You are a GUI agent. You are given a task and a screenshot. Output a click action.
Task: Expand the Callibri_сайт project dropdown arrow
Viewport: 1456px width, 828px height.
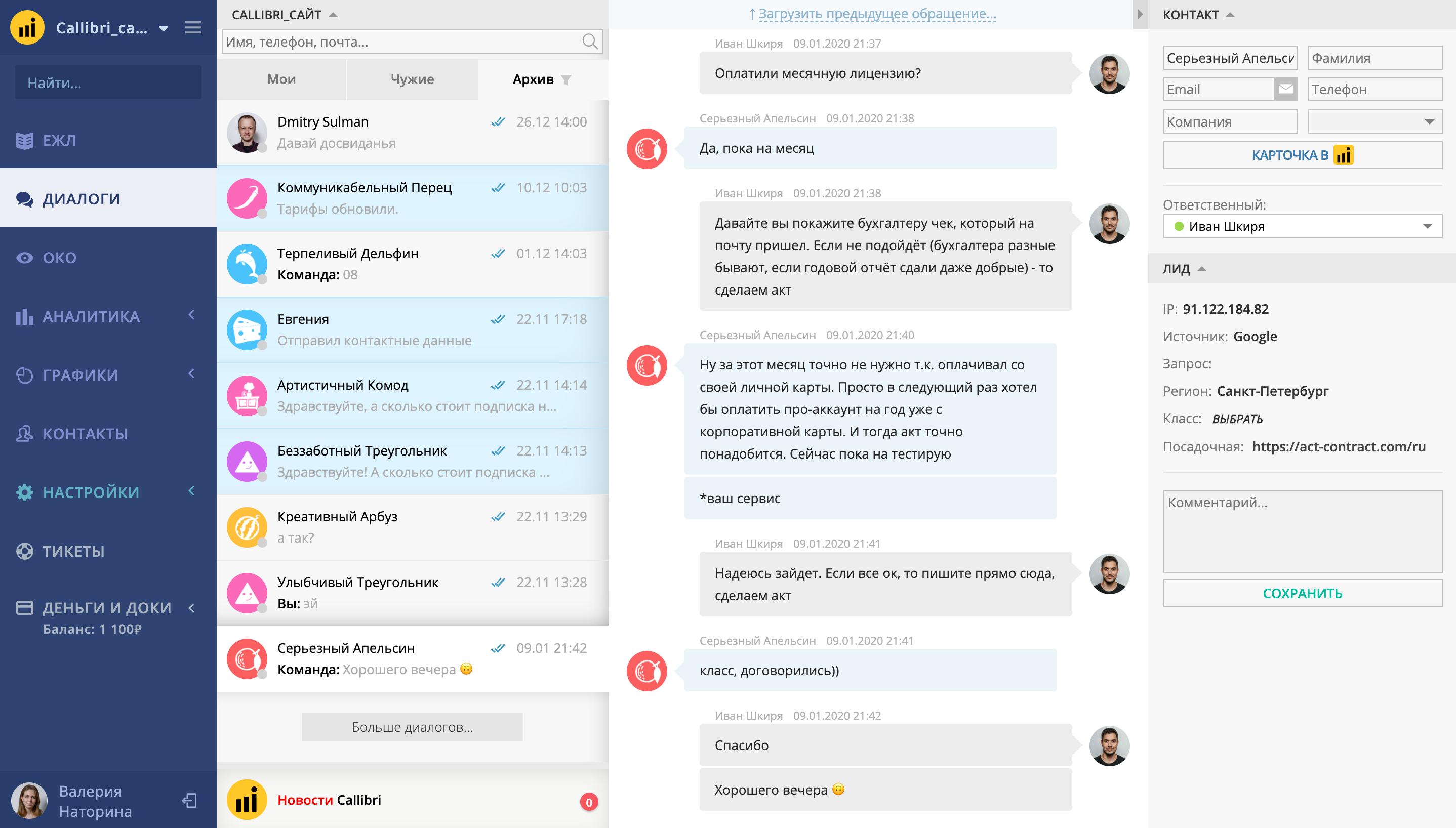[164, 28]
